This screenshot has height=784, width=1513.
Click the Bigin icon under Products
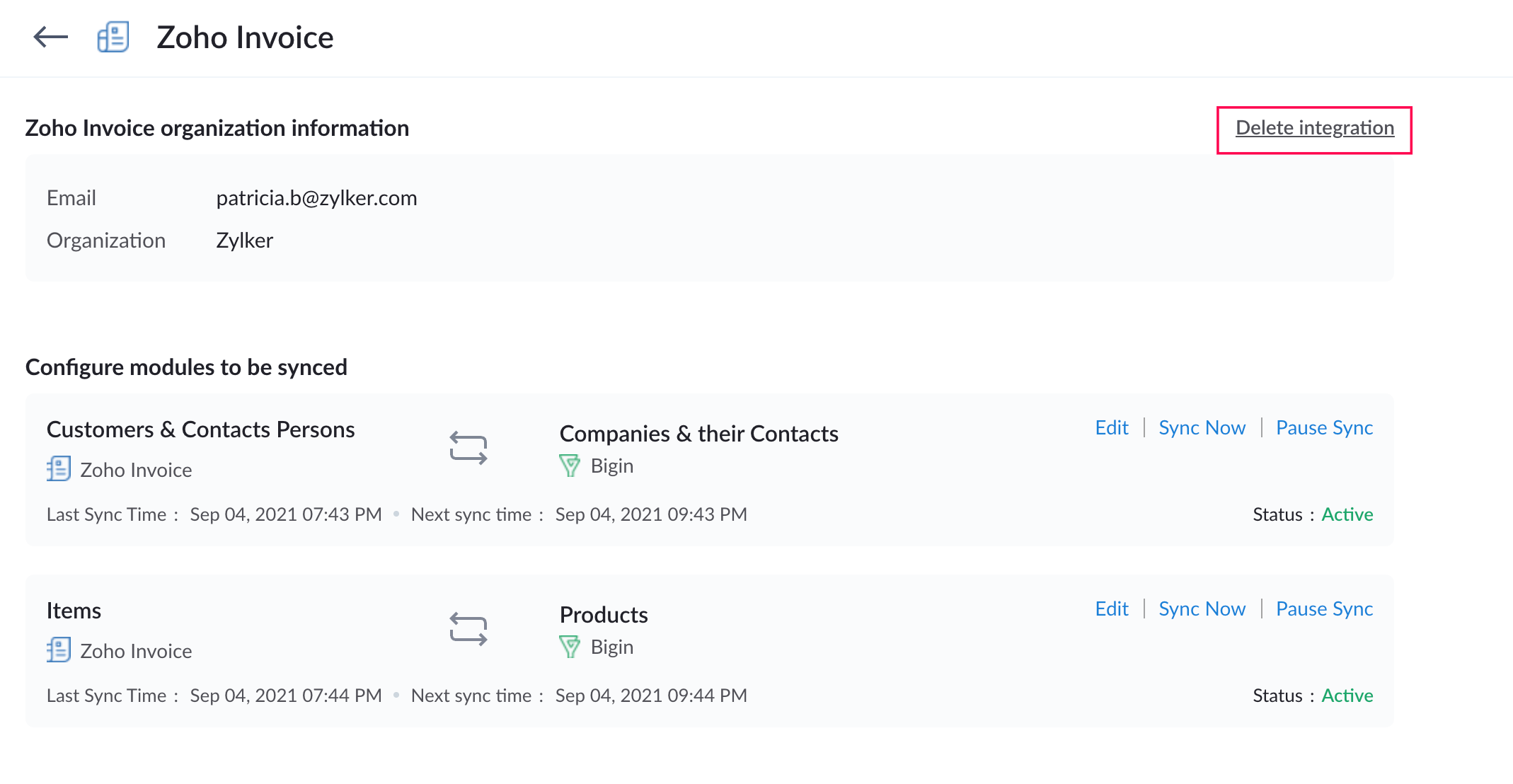point(570,647)
